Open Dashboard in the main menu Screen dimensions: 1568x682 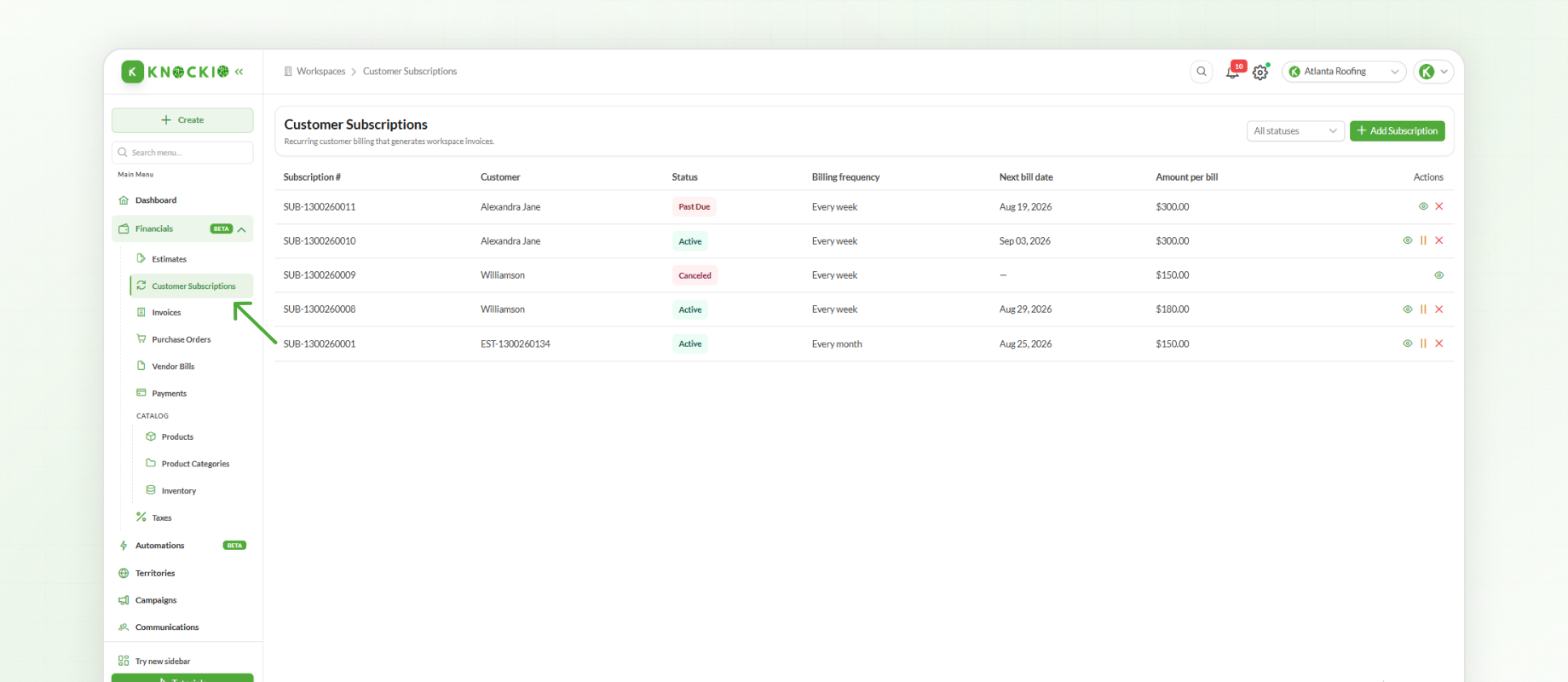(x=182, y=200)
